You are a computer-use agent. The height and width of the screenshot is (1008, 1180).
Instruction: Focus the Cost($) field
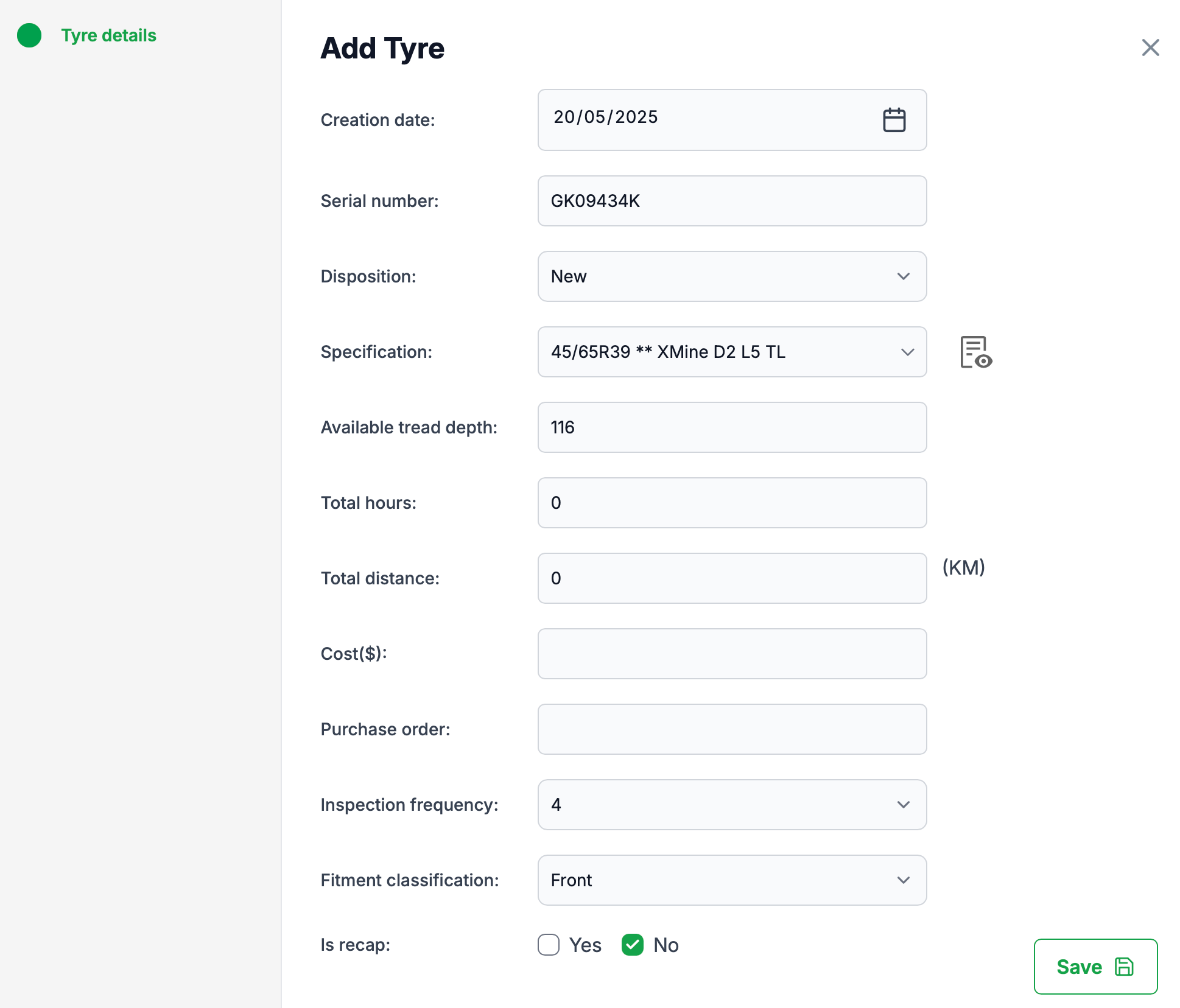pyautogui.click(x=732, y=654)
